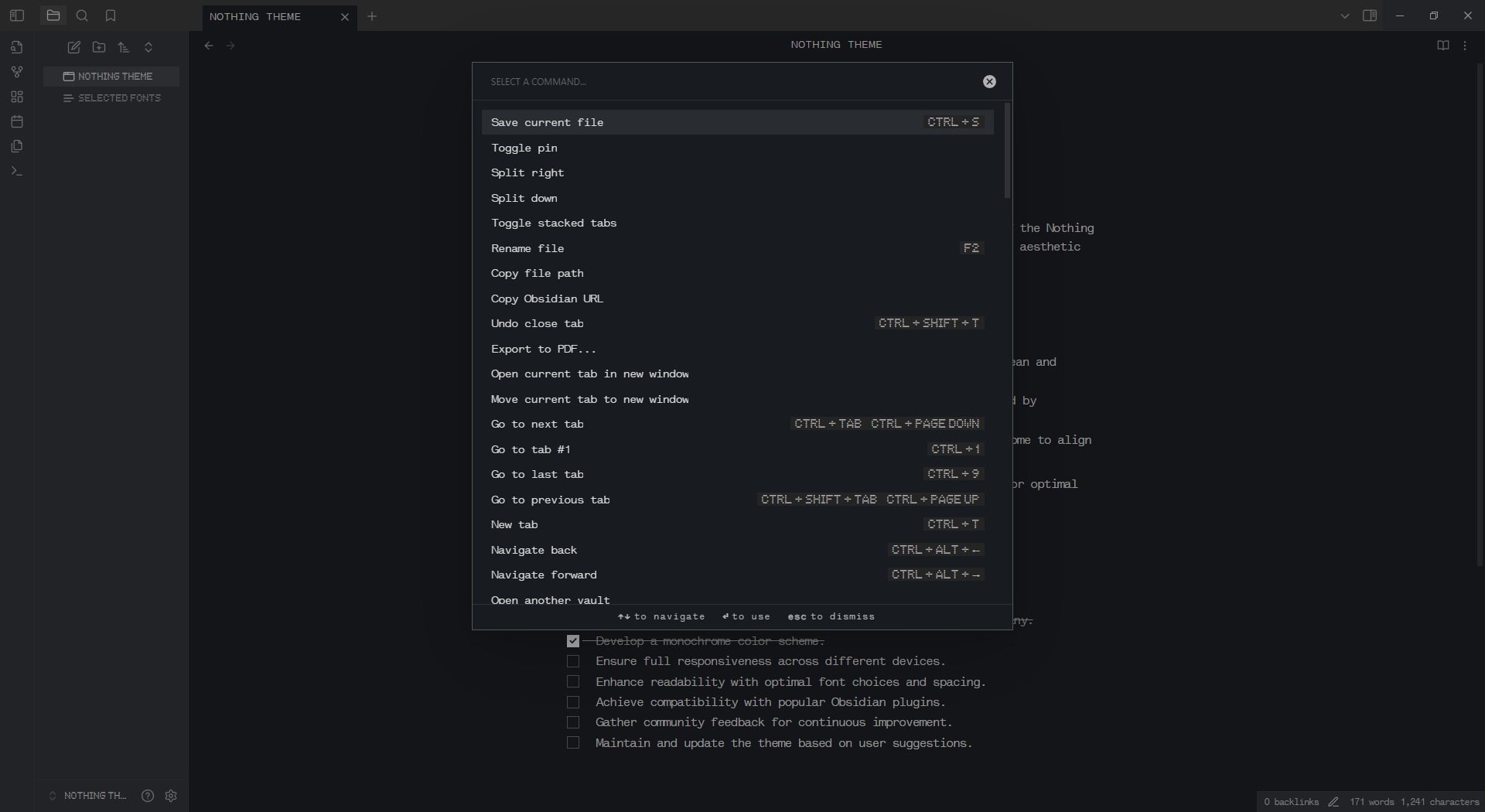Run 'Copy file path' command
This screenshot has height=812, width=1485.
[738, 273]
